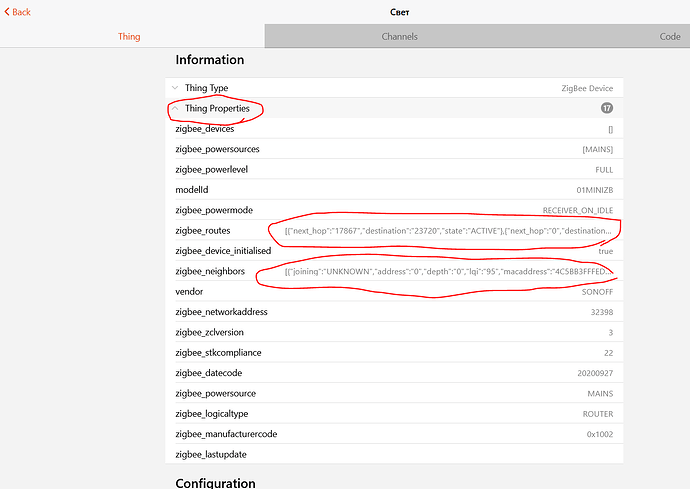Click the zigbee_devices property row
This screenshot has width=690, height=489.
click(x=395, y=129)
